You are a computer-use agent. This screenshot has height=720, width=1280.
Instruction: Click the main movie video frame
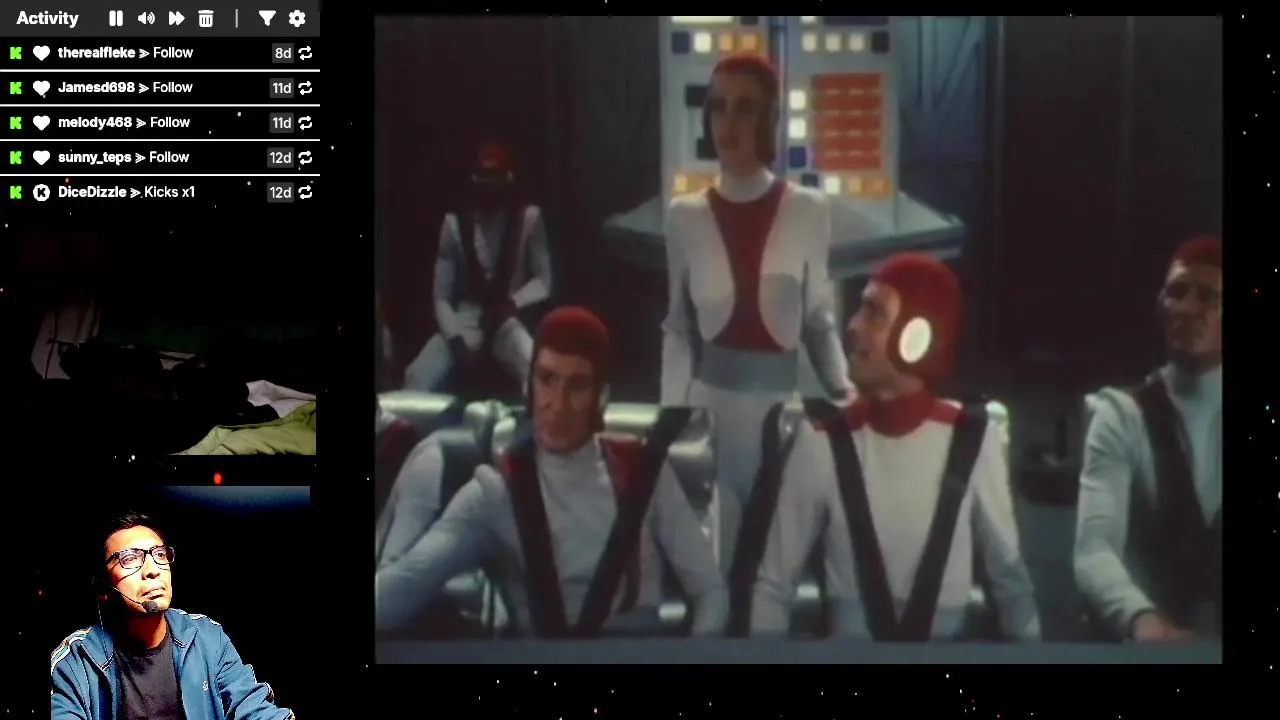[x=798, y=340]
